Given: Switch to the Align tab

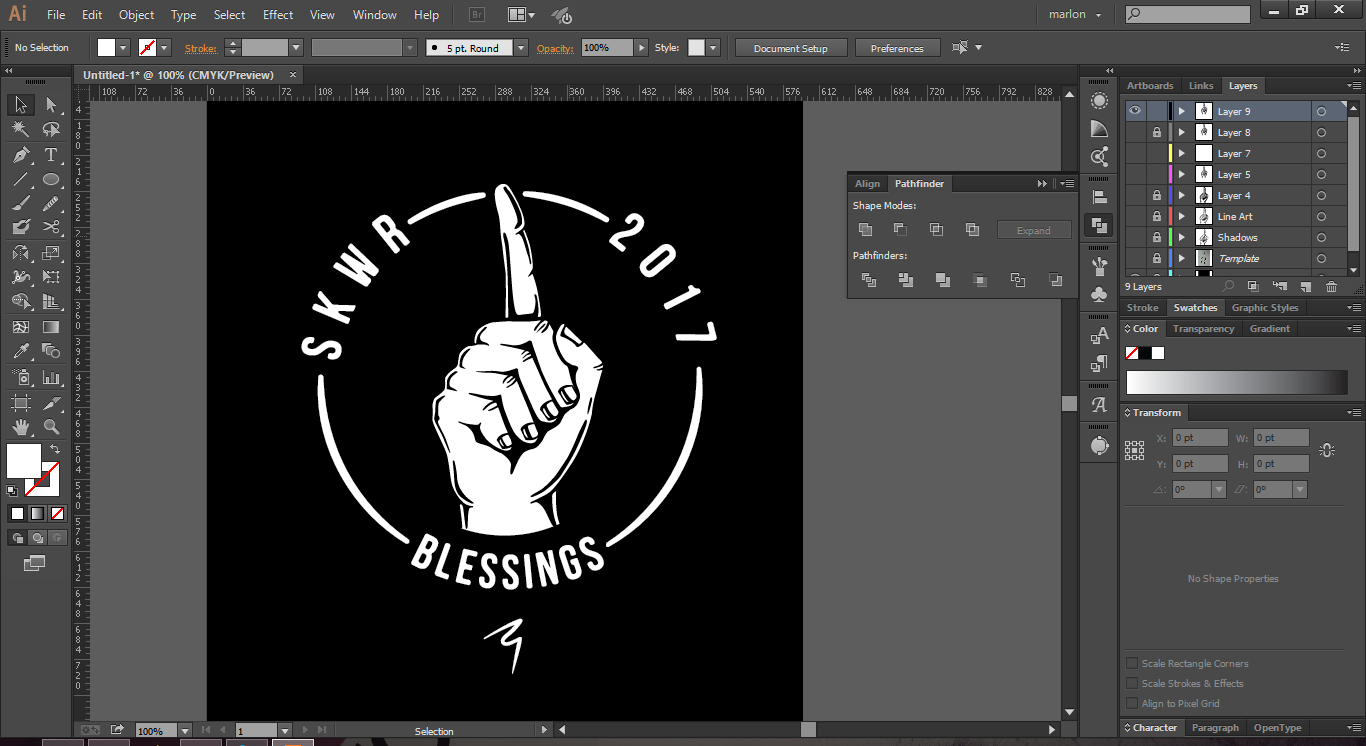Looking at the screenshot, I should click(x=867, y=183).
